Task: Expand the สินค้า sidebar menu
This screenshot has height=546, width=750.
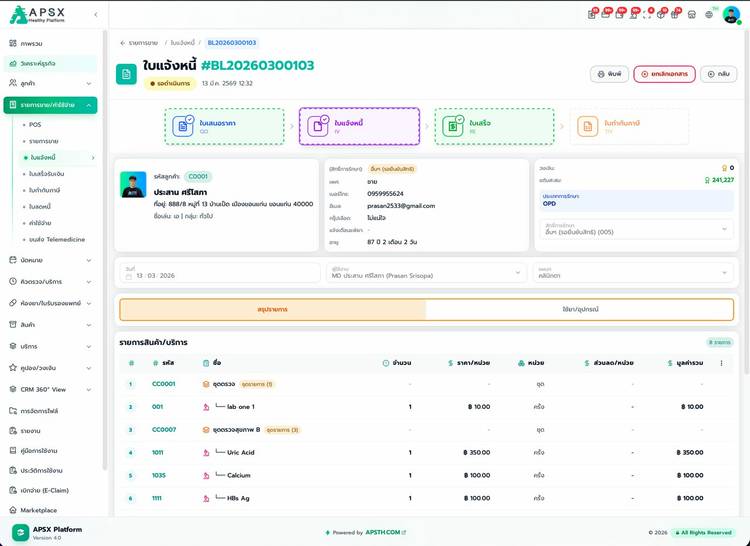Action: (52, 325)
